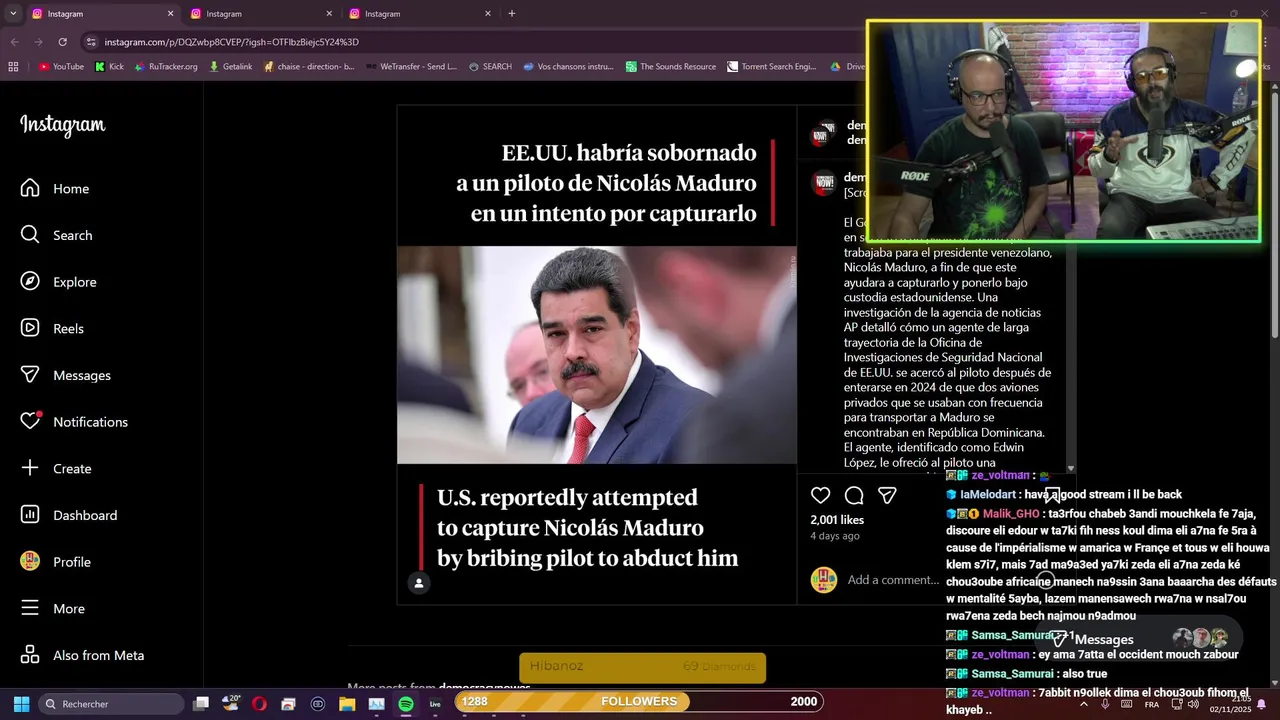Click the Maduro post image
Screen dimensions: 1280x720
597,355
